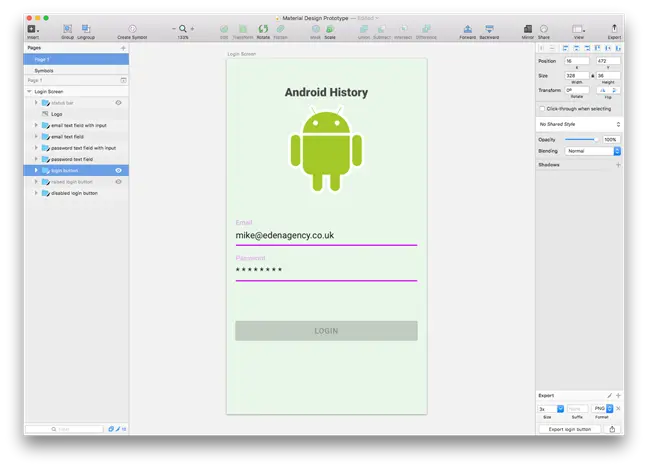648x469 pixels.
Task: Click Export login button
Action: click(569, 429)
